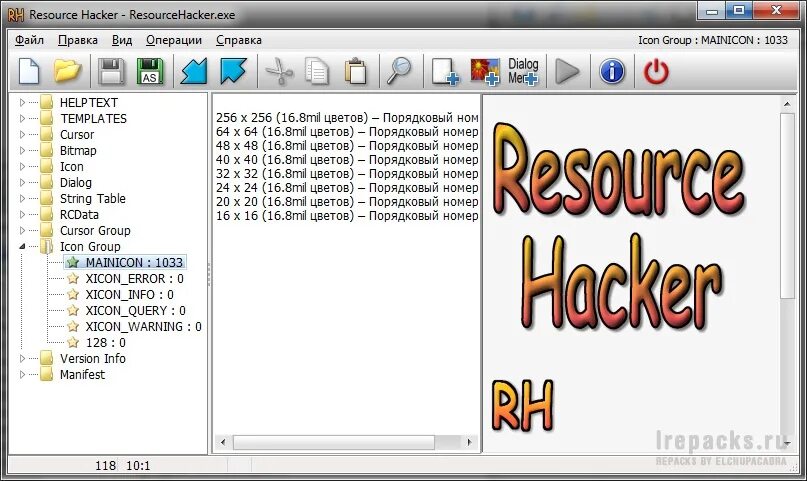Viewport: 807px width, 481px height.
Task: Click the list's scroll left arrow
Action: click(x=223, y=442)
